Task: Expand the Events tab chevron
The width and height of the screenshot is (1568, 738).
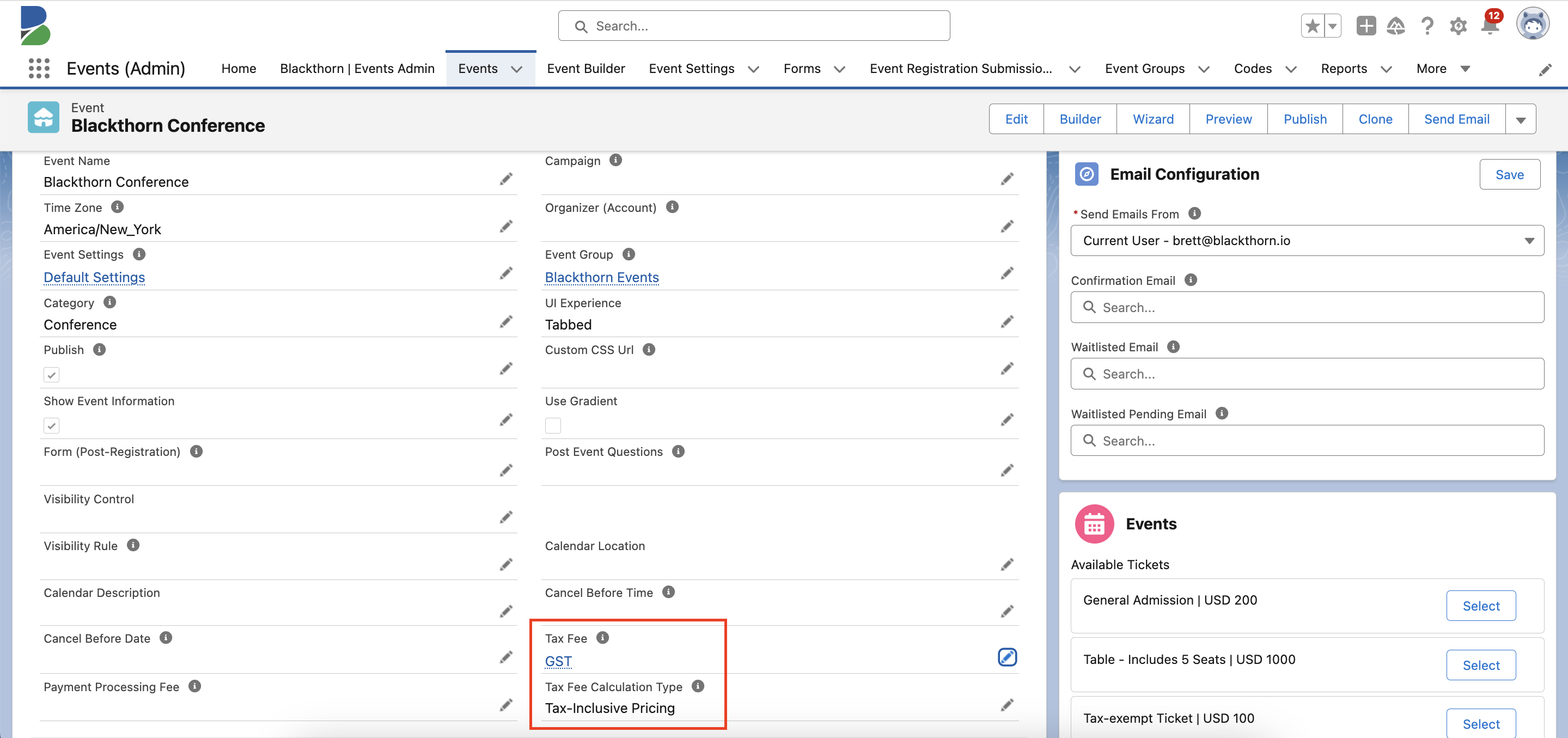Action: pos(517,69)
